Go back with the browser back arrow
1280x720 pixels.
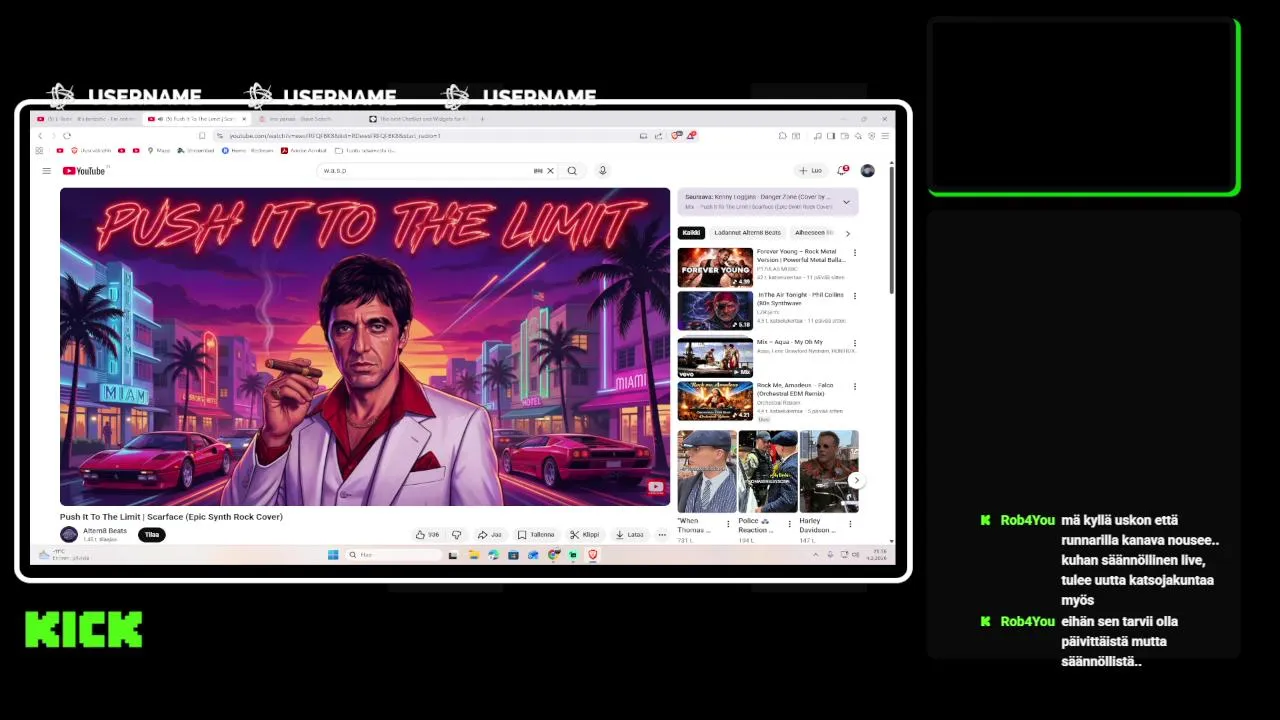40,136
